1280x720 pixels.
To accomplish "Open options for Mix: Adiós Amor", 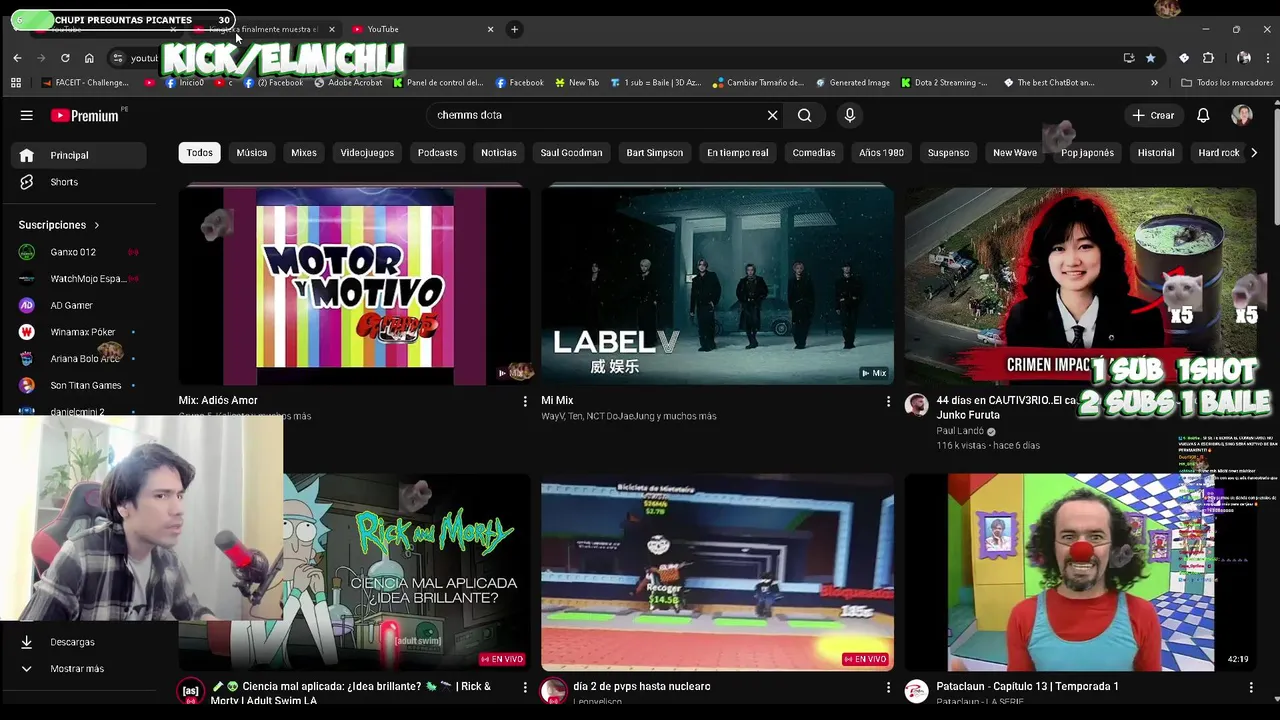I will point(525,401).
